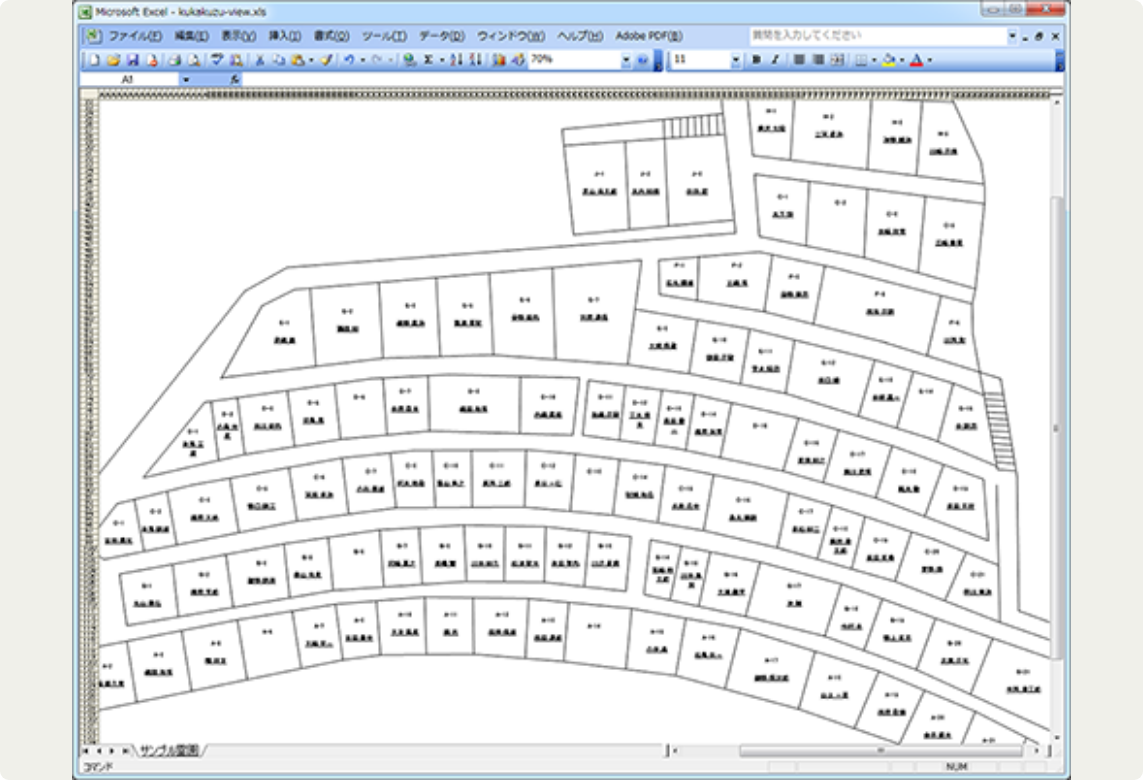Toggle Bold formatting
The height and width of the screenshot is (780, 1143).
756,60
